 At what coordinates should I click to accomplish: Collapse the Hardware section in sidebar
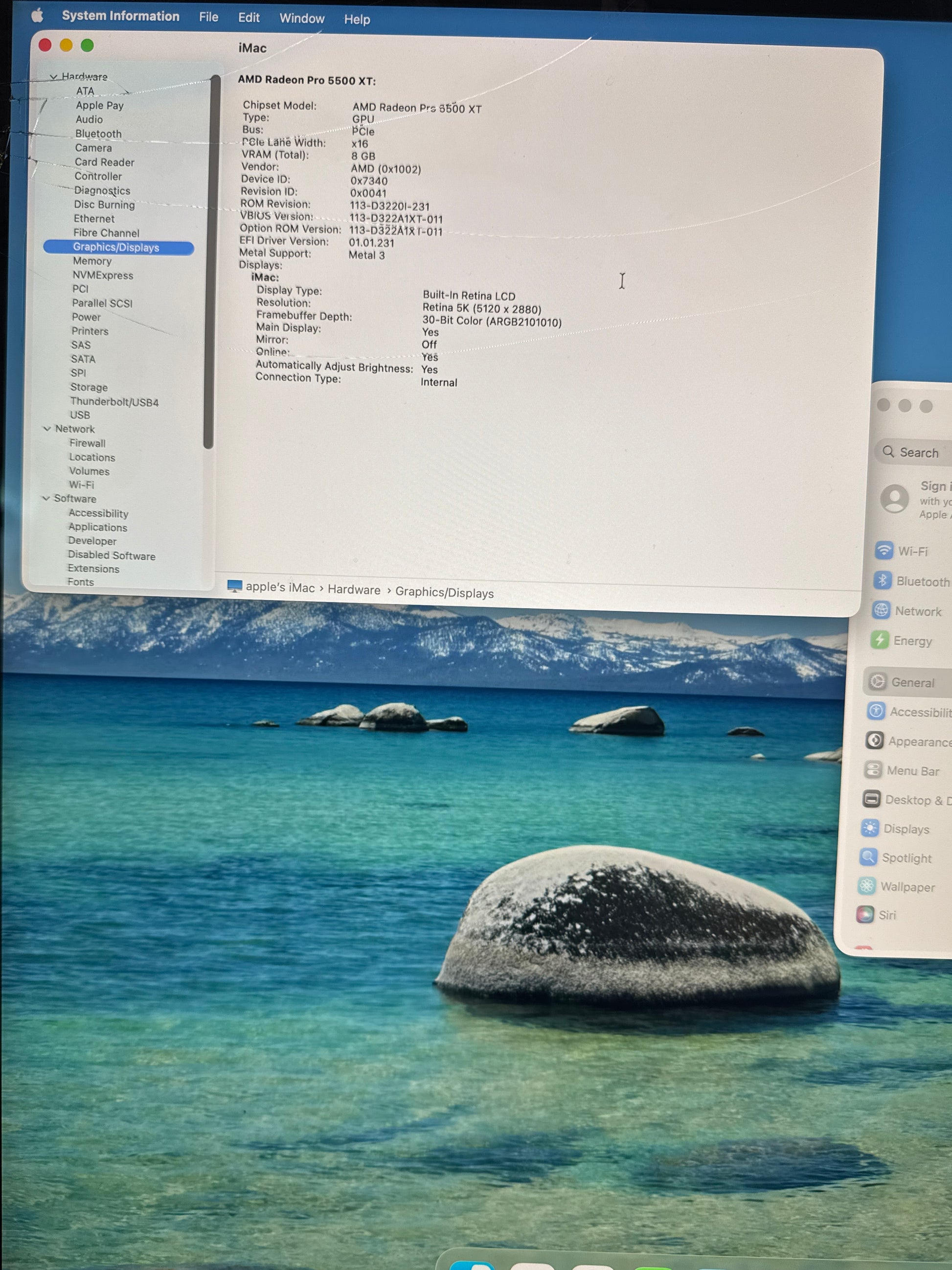(53, 77)
